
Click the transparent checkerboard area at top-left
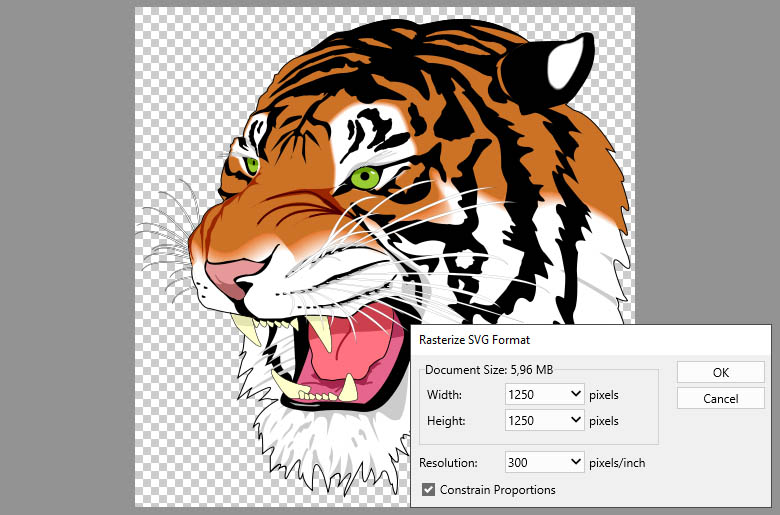coord(180,60)
